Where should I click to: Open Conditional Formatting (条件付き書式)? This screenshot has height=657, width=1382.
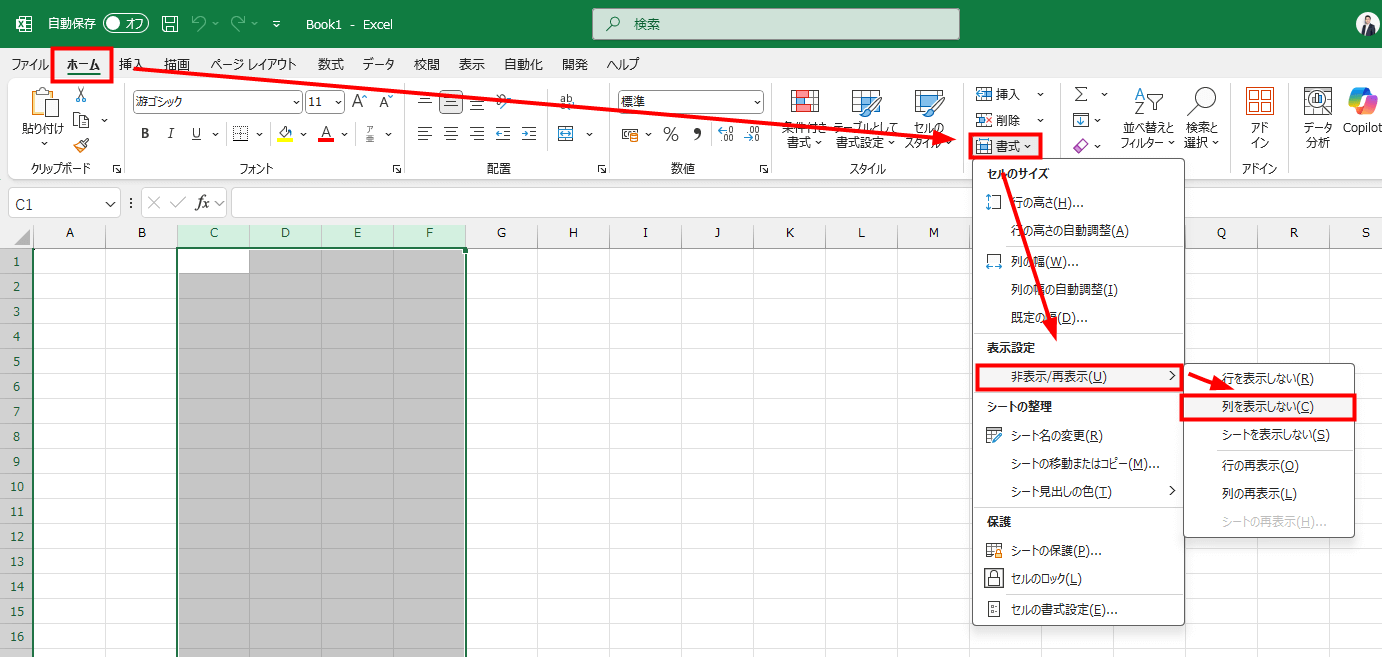click(x=804, y=119)
